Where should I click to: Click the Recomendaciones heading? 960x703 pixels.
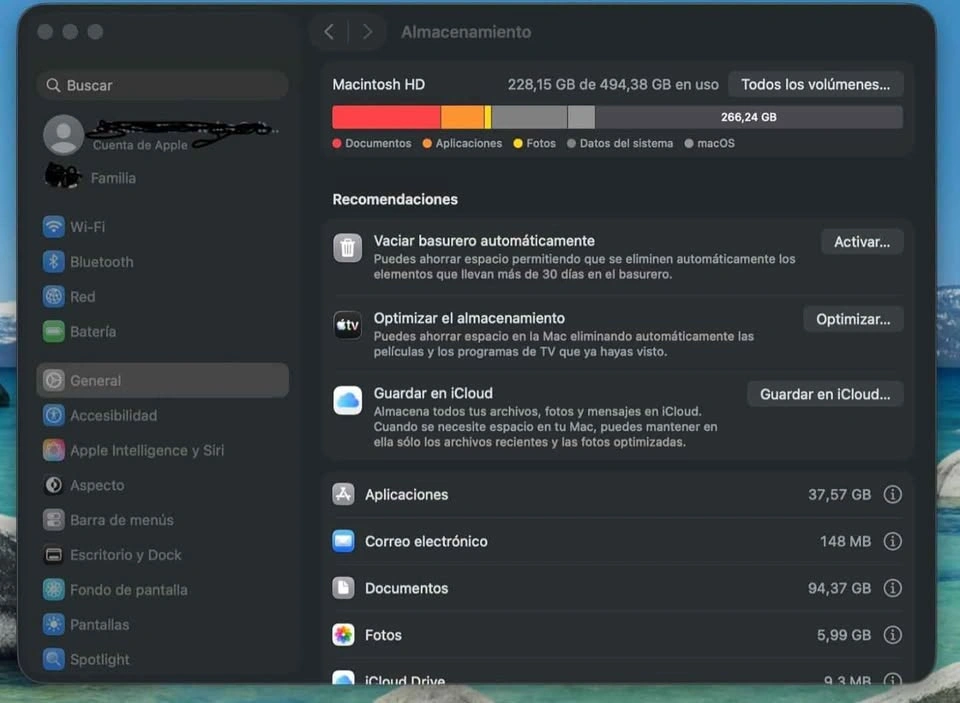[395, 199]
